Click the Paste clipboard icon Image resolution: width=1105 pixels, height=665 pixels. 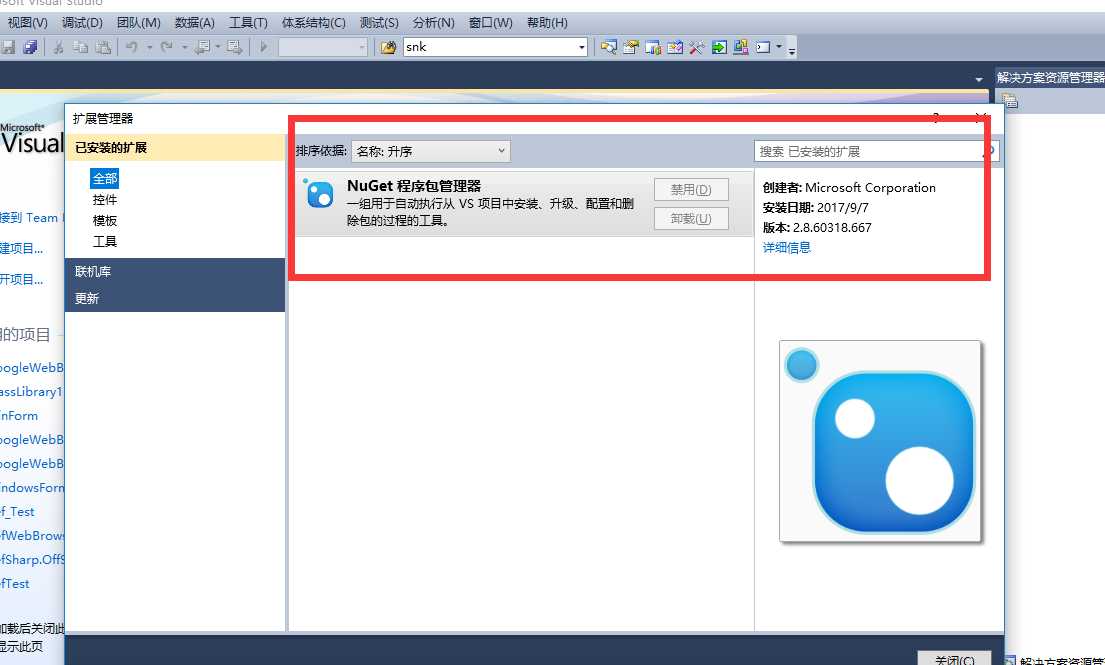point(103,47)
